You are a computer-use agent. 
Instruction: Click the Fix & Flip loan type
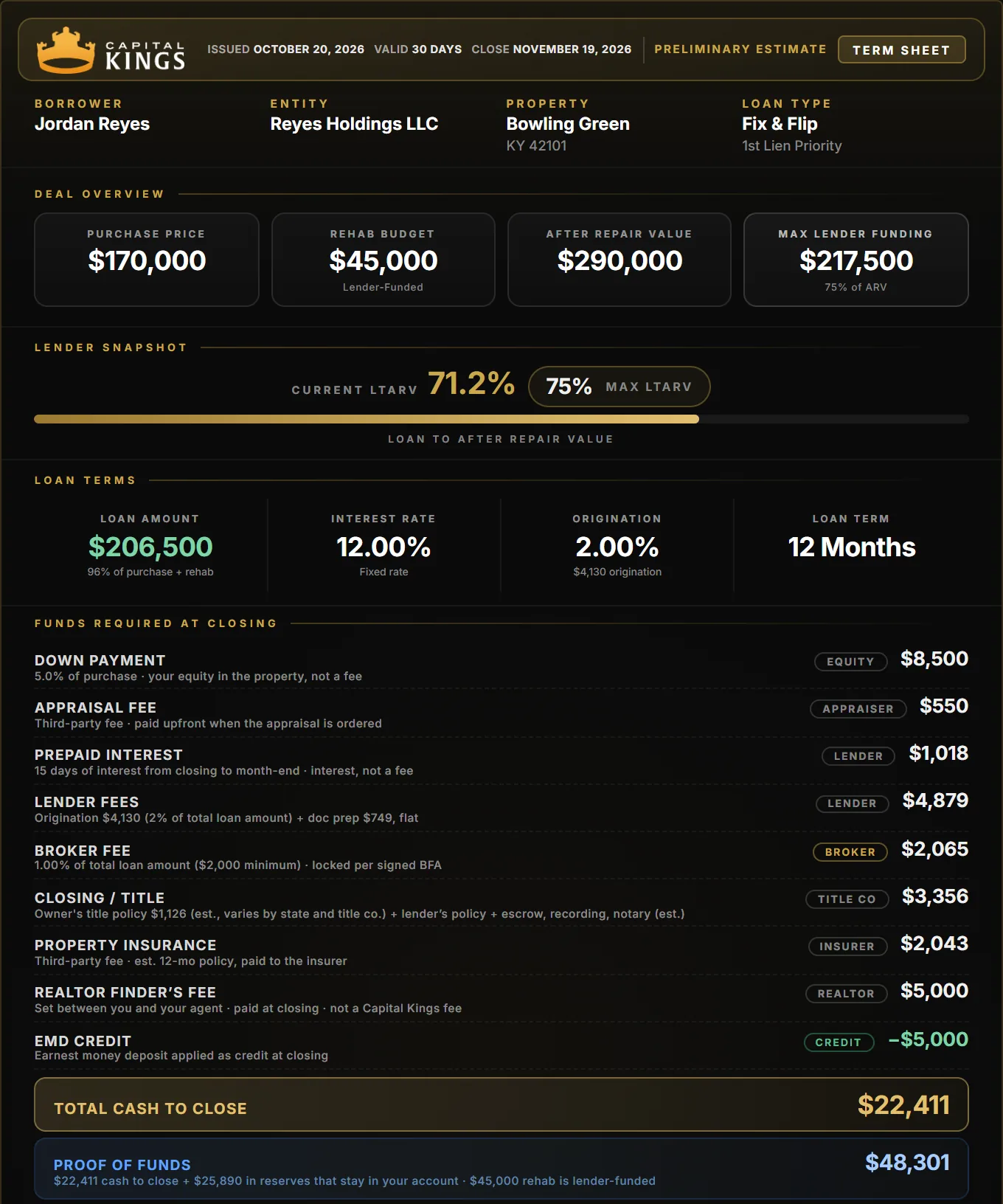point(780,124)
